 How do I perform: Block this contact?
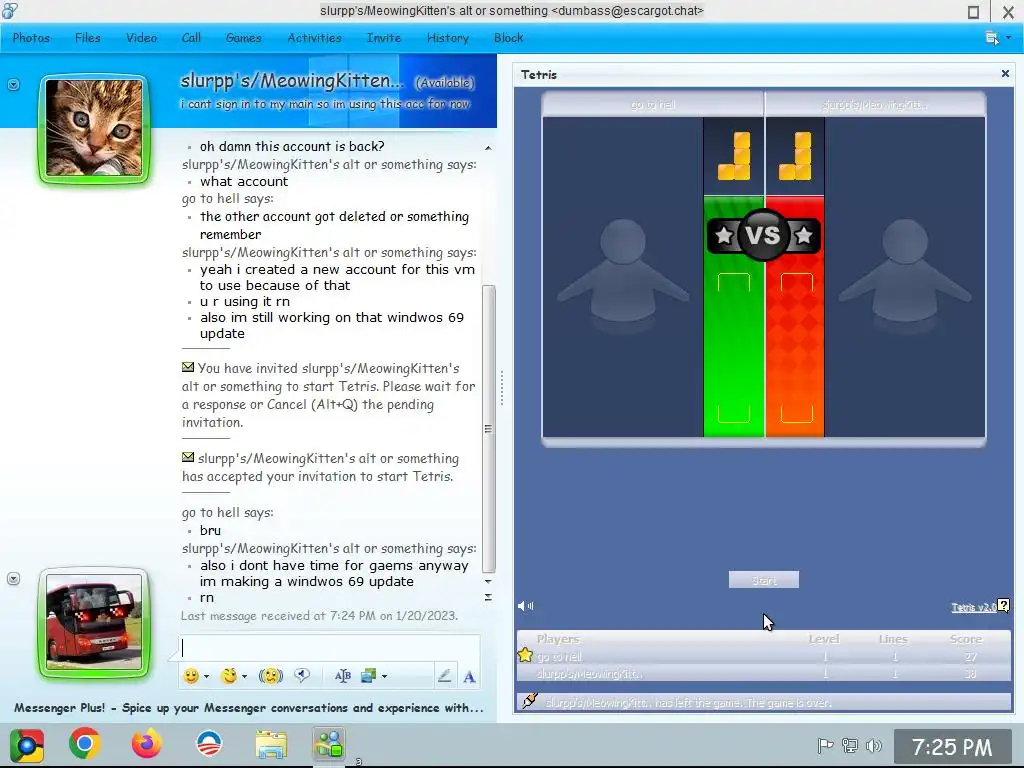508,38
